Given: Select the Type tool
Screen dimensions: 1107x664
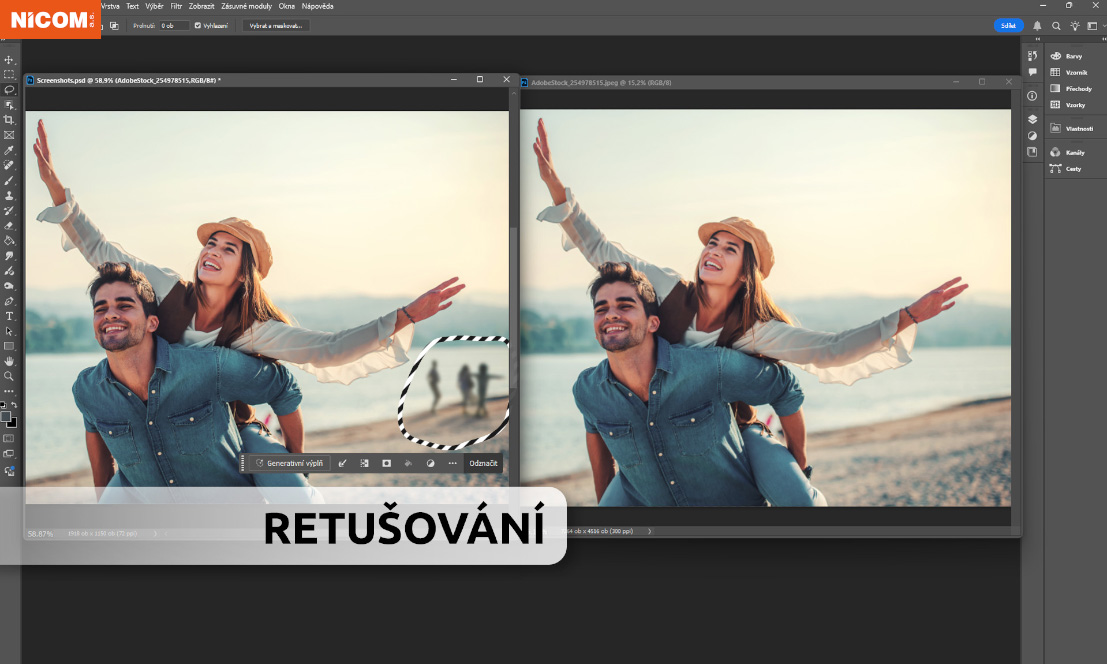Looking at the screenshot, I should coord(9,316).
